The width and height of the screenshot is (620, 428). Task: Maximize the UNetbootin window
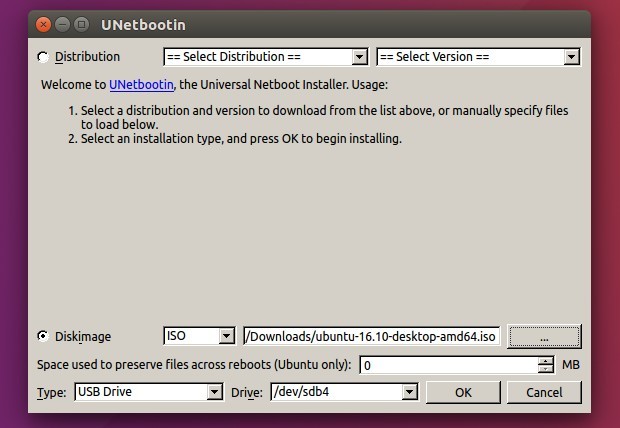point(81,25)
